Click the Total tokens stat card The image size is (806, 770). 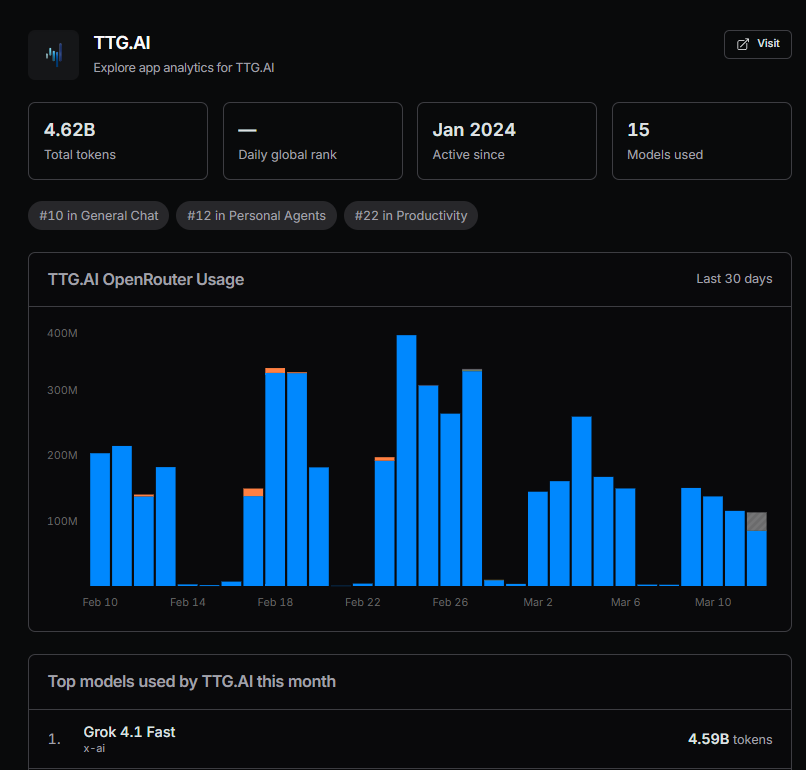click(x=117, y=141)
